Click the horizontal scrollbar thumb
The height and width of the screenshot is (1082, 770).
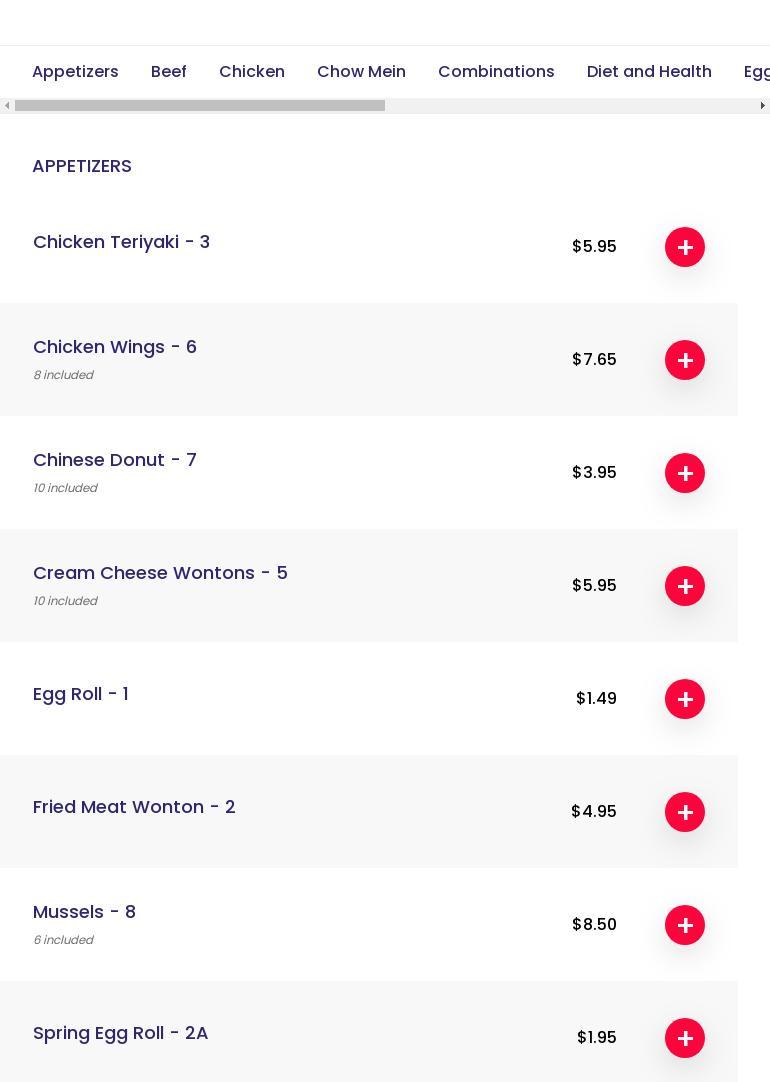200,106
